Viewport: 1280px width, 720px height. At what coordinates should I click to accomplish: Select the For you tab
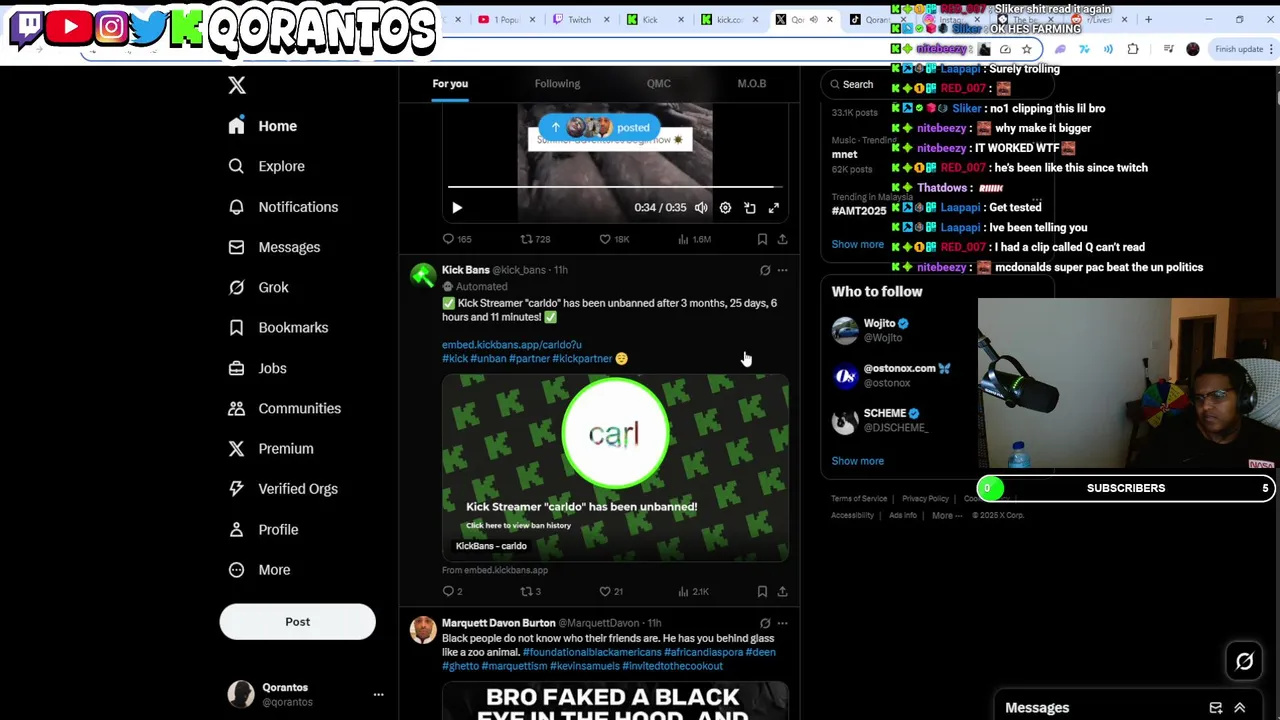[x=450, y=84]
